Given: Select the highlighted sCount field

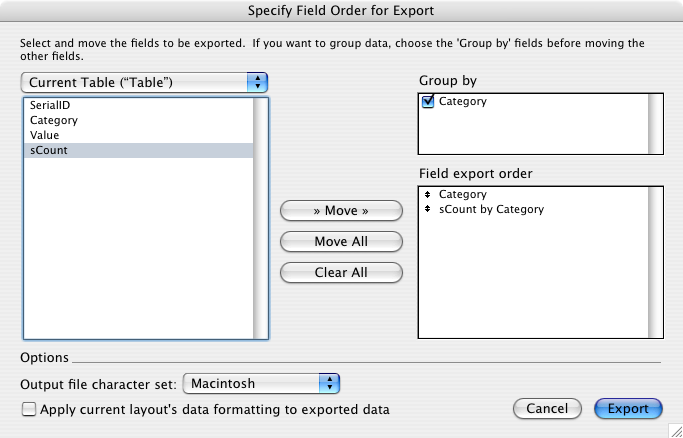Looking at the screenshot, I should tap(139, 150).
